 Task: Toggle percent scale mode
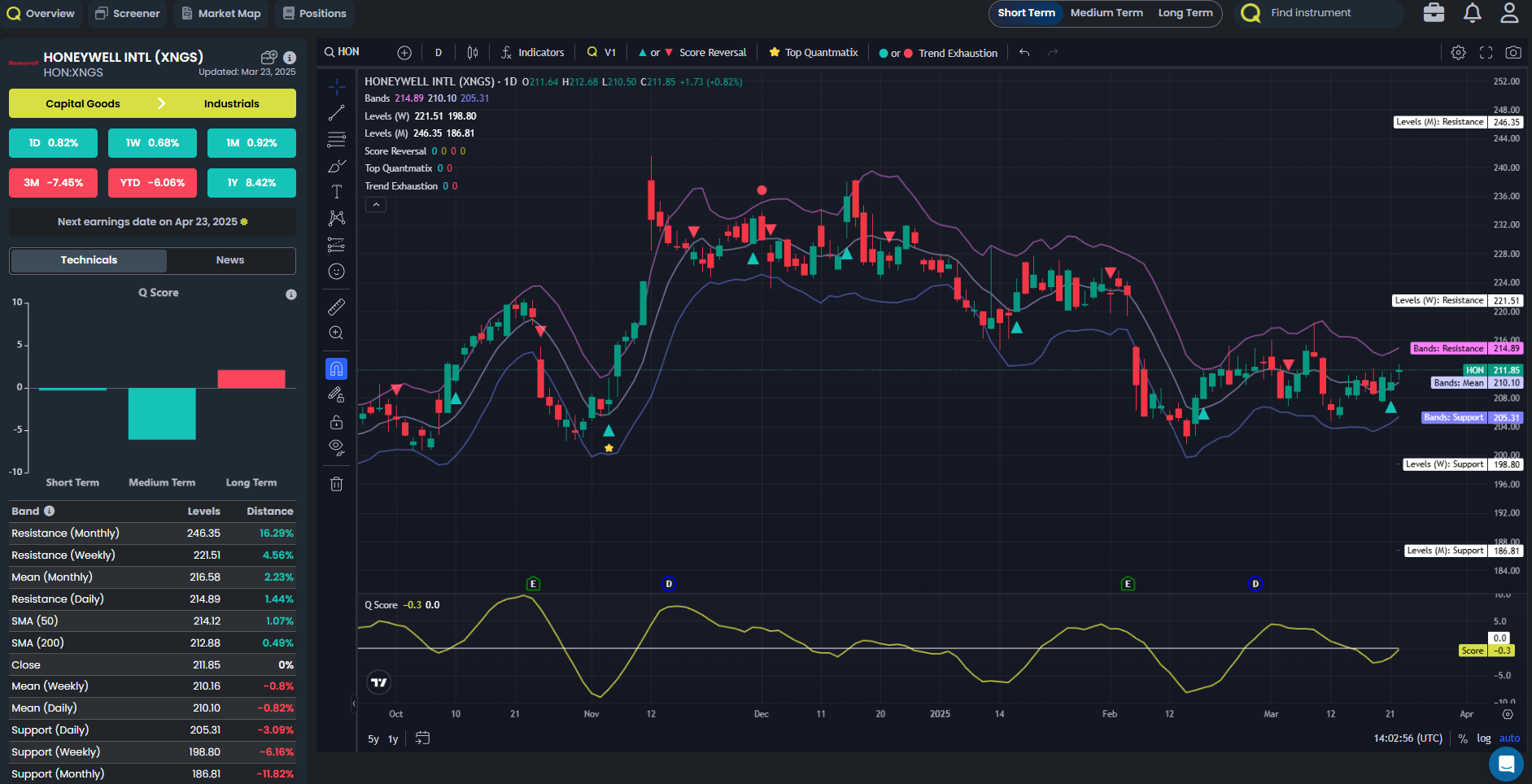tap(1463, 738)
